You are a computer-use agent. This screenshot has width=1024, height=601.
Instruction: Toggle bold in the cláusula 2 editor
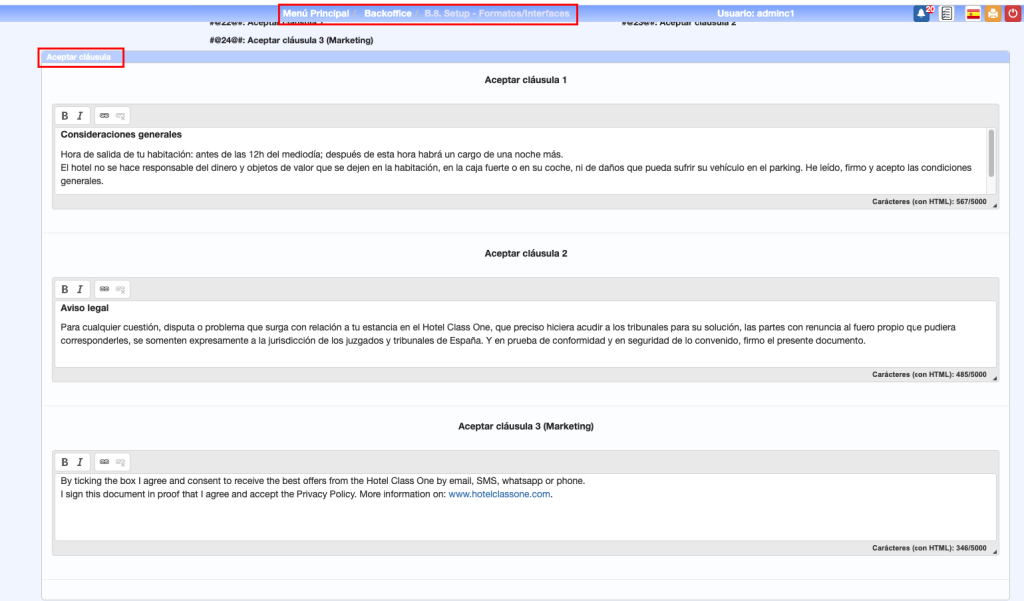pos(65,290)
